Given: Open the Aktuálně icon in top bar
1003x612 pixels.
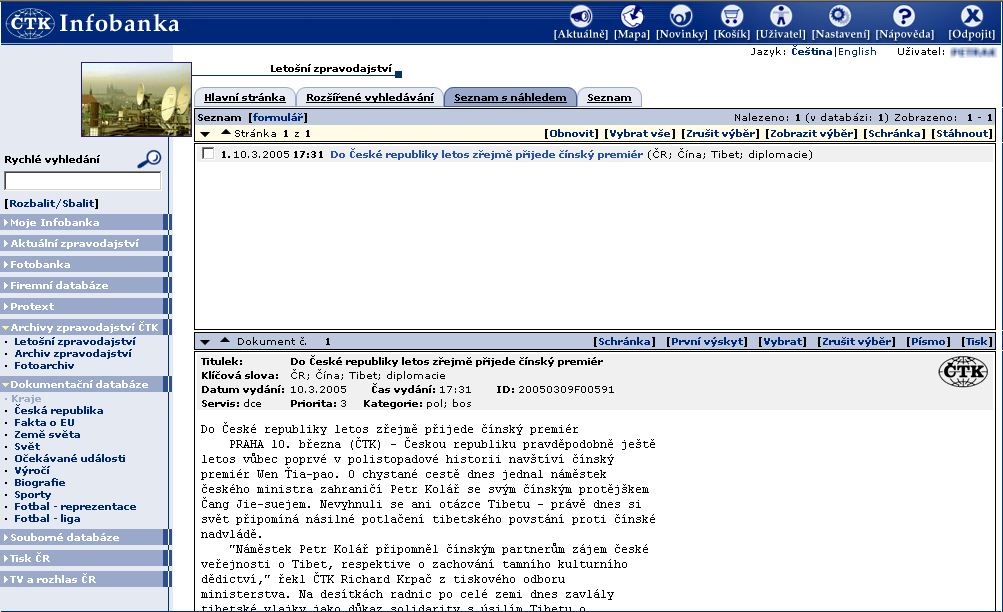Looking at the screenshot, I should [581, 17].
